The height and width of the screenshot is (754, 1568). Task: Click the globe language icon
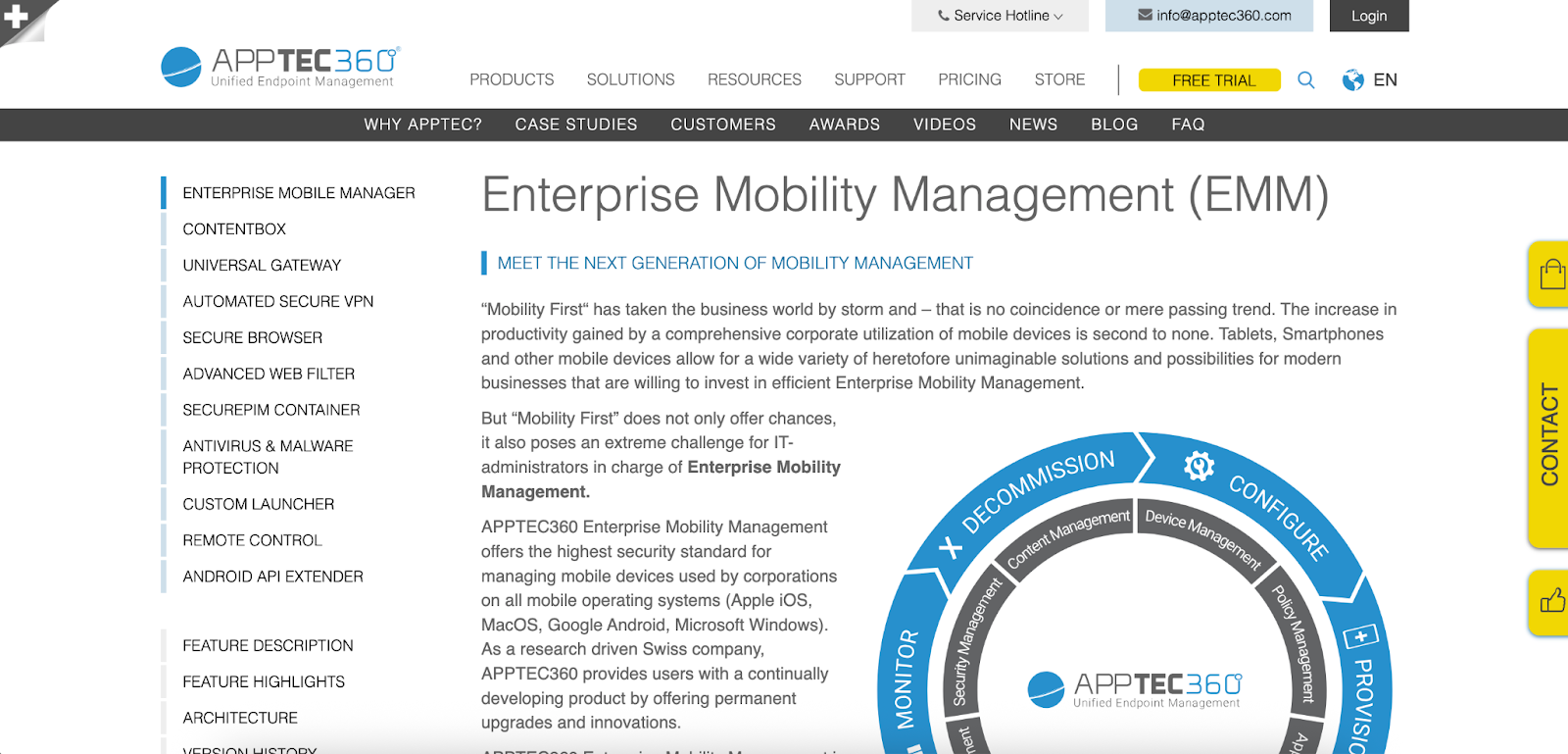click(1353, 80)
